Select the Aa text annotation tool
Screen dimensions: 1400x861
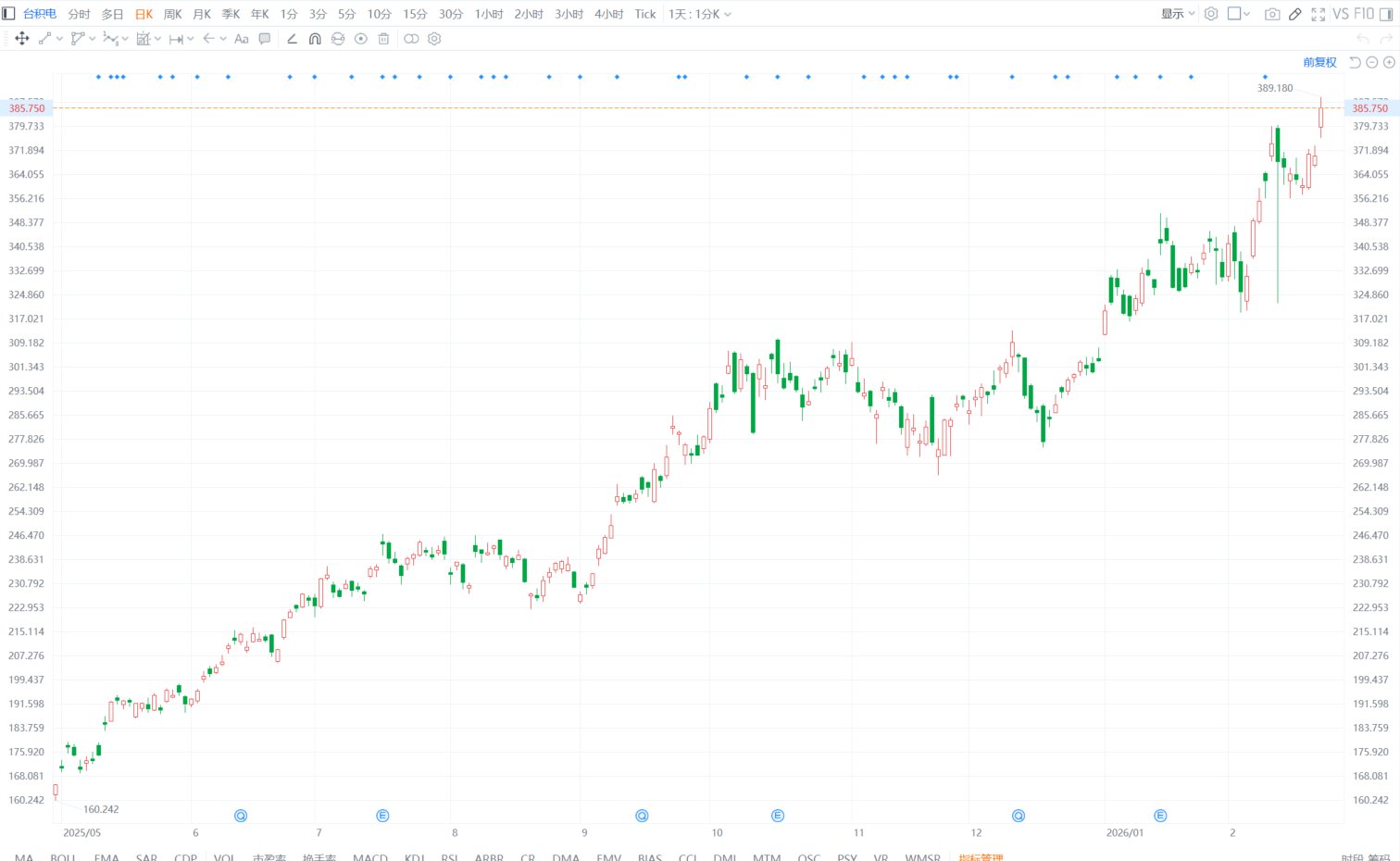(x=242, y=39)
